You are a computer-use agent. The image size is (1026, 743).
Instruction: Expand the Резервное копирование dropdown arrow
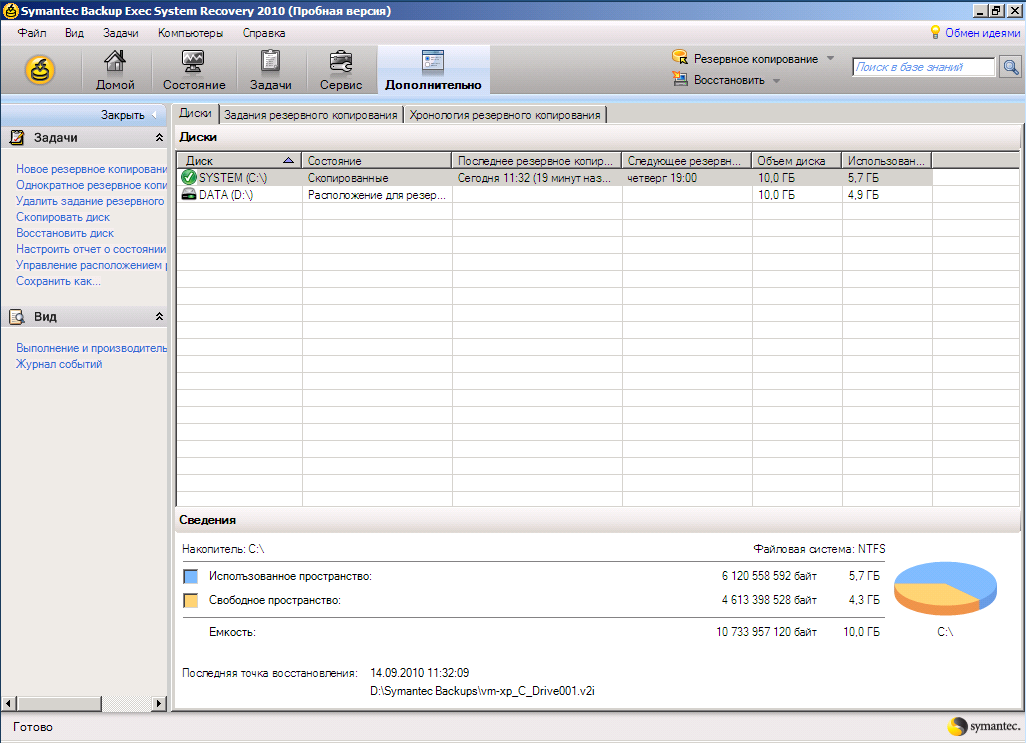830,59
